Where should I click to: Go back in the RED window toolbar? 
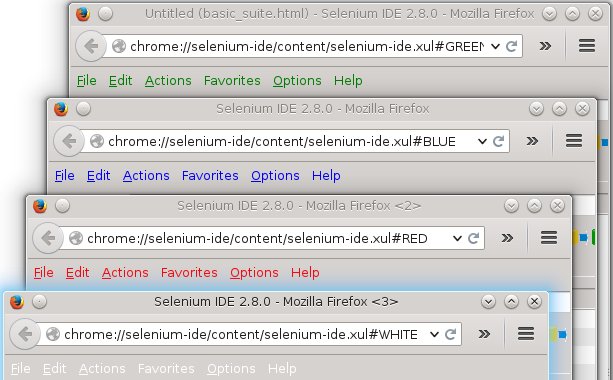coord(48,238)
